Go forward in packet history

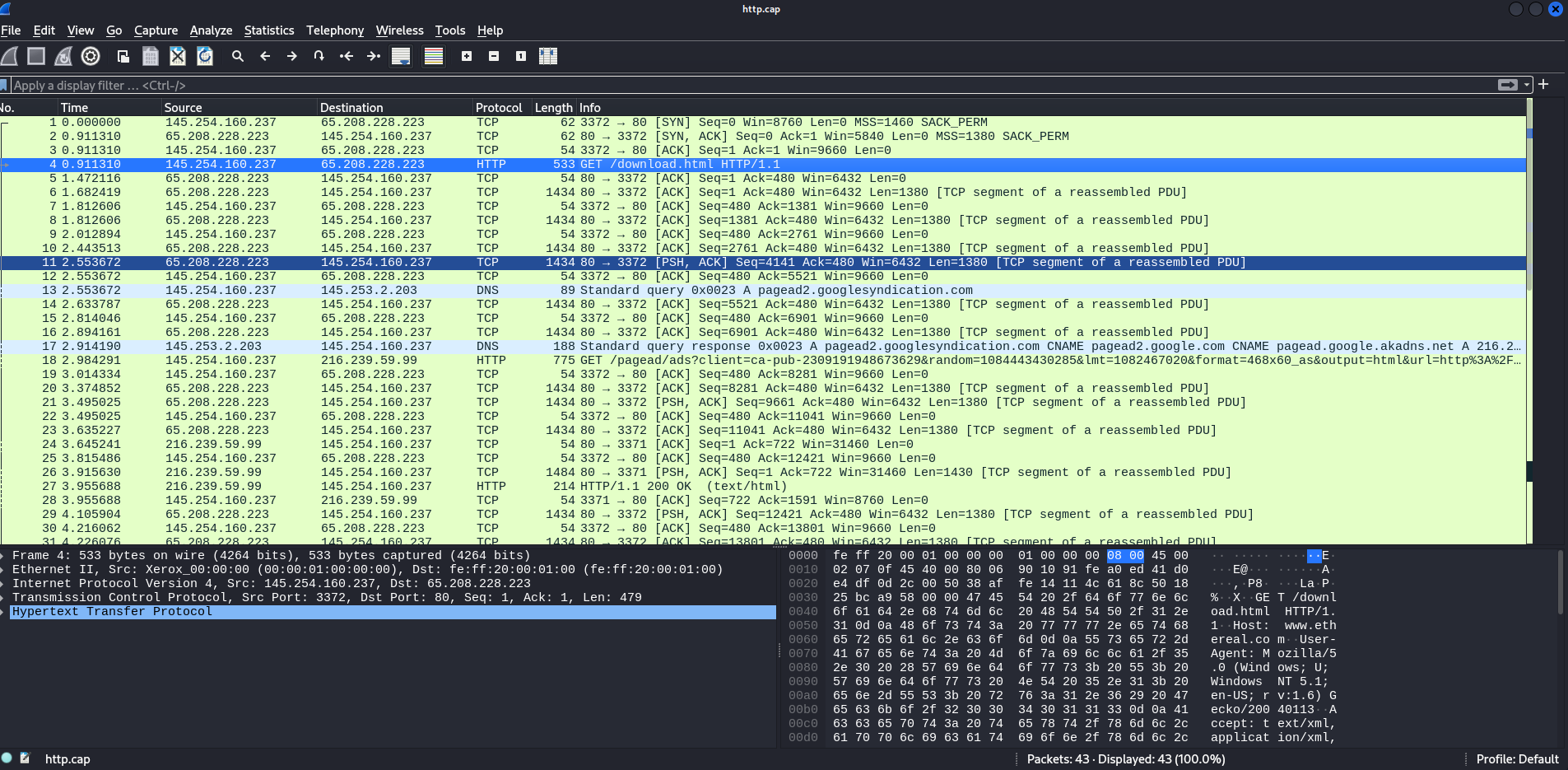click(292, 56)
